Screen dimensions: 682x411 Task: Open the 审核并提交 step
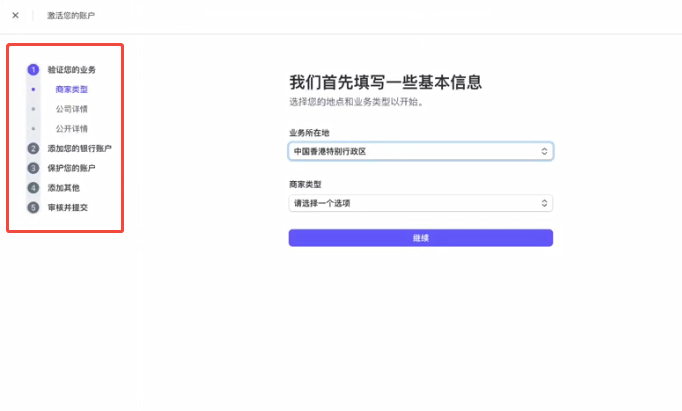(68, 207)
